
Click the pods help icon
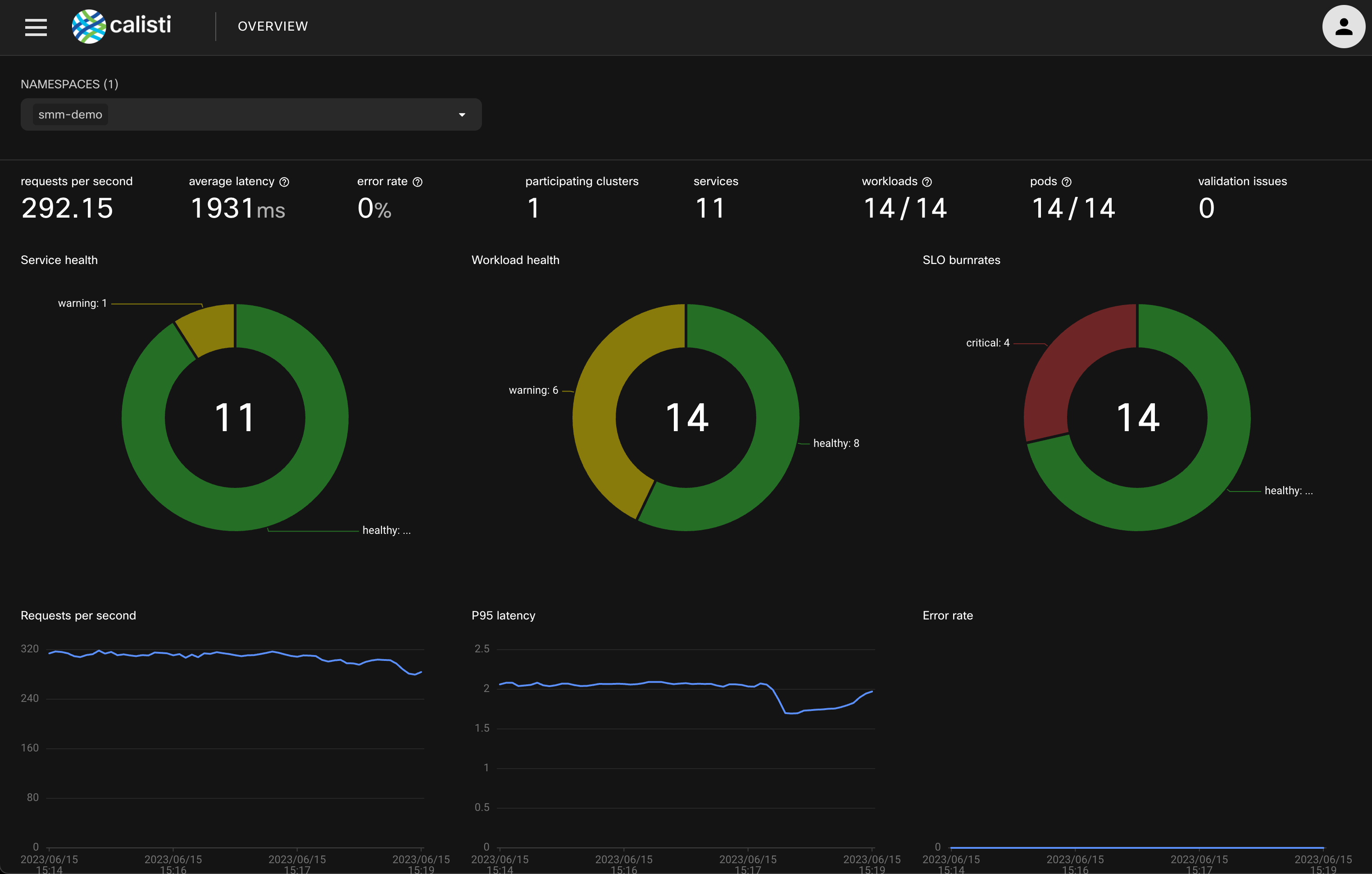tap(1067, 182)
